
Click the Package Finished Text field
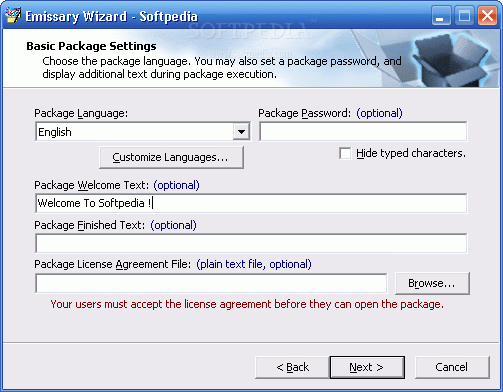[251, 243]
